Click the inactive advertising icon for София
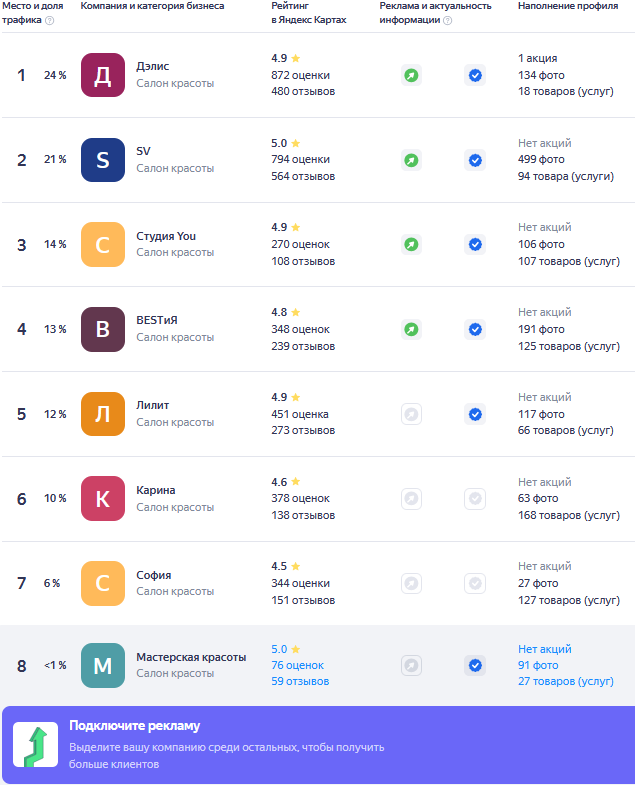The height and width of the screenshot is (785, 635). (x=411, y=583)
